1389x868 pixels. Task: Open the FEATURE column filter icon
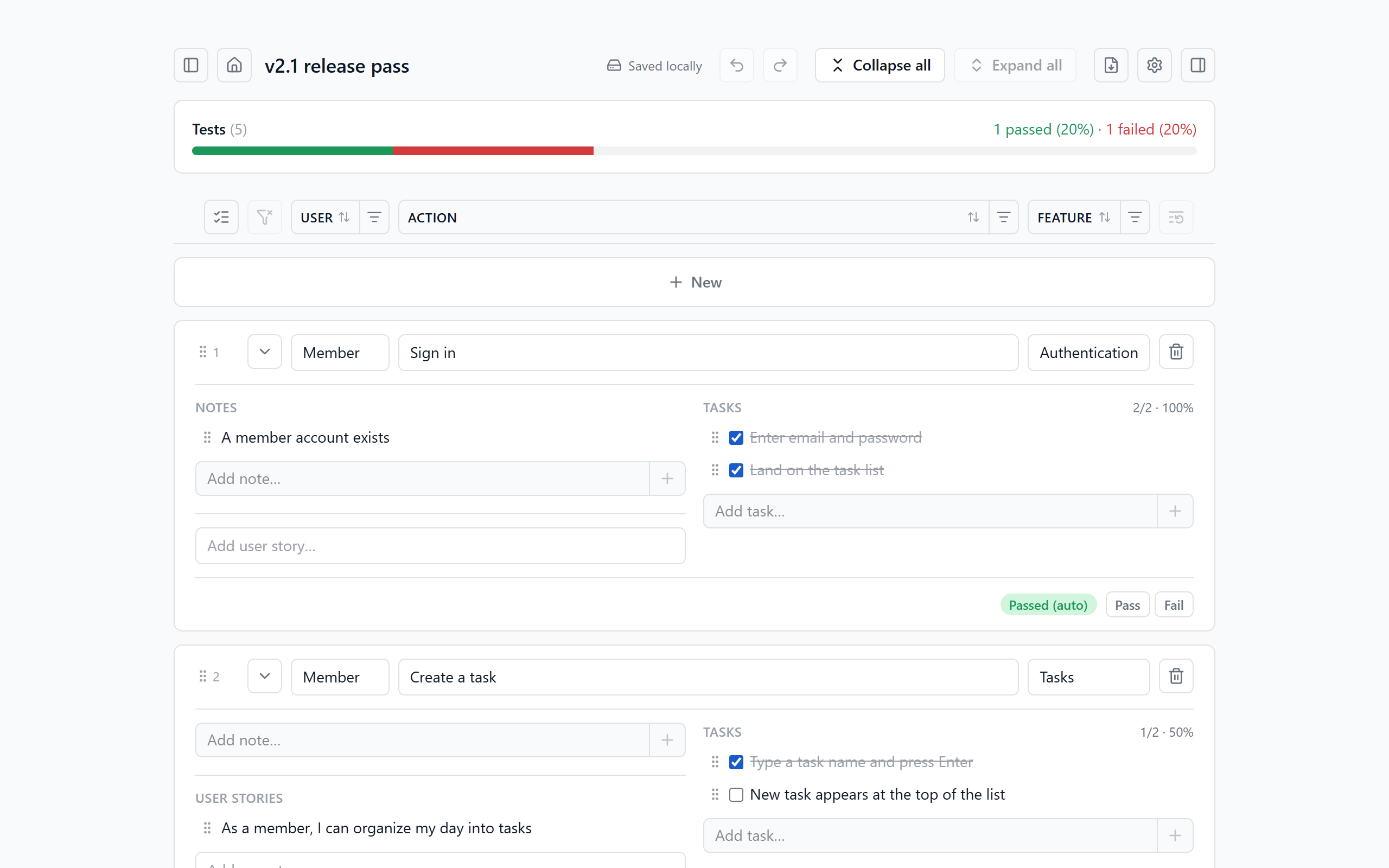pos(1135,217)
